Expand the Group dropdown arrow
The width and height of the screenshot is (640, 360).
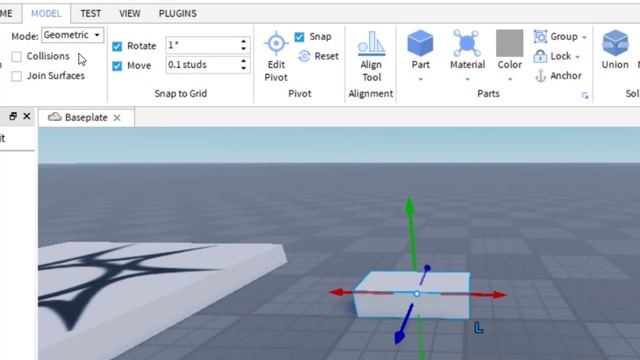584,37
